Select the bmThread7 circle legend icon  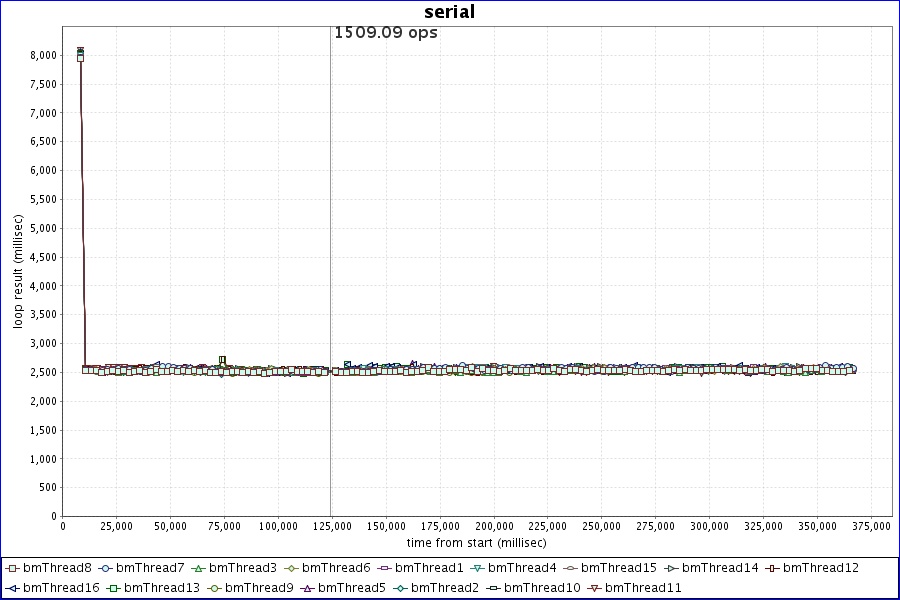click(x=105, y=568)
